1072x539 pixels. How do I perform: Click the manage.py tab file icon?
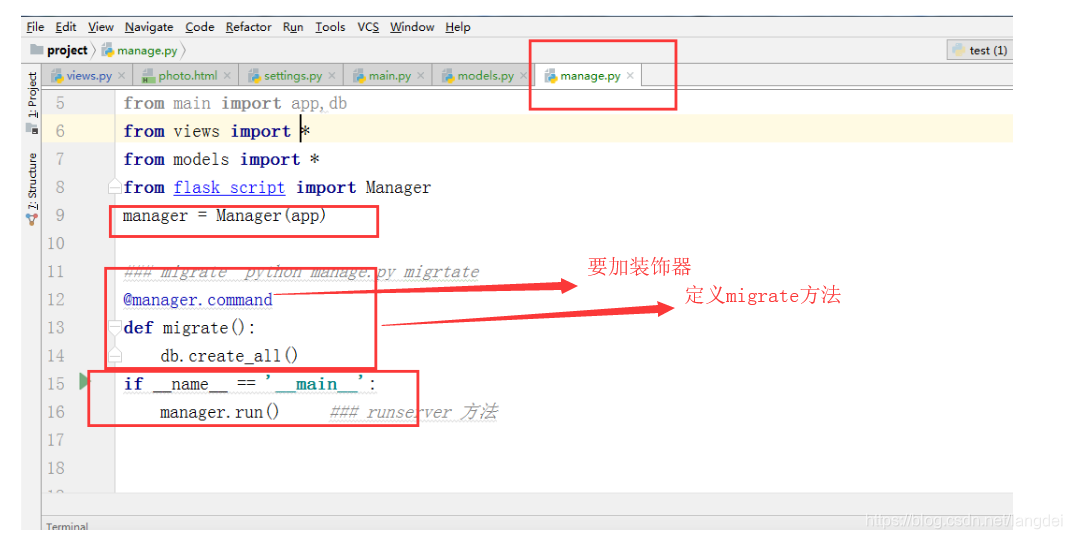(550, 76)
